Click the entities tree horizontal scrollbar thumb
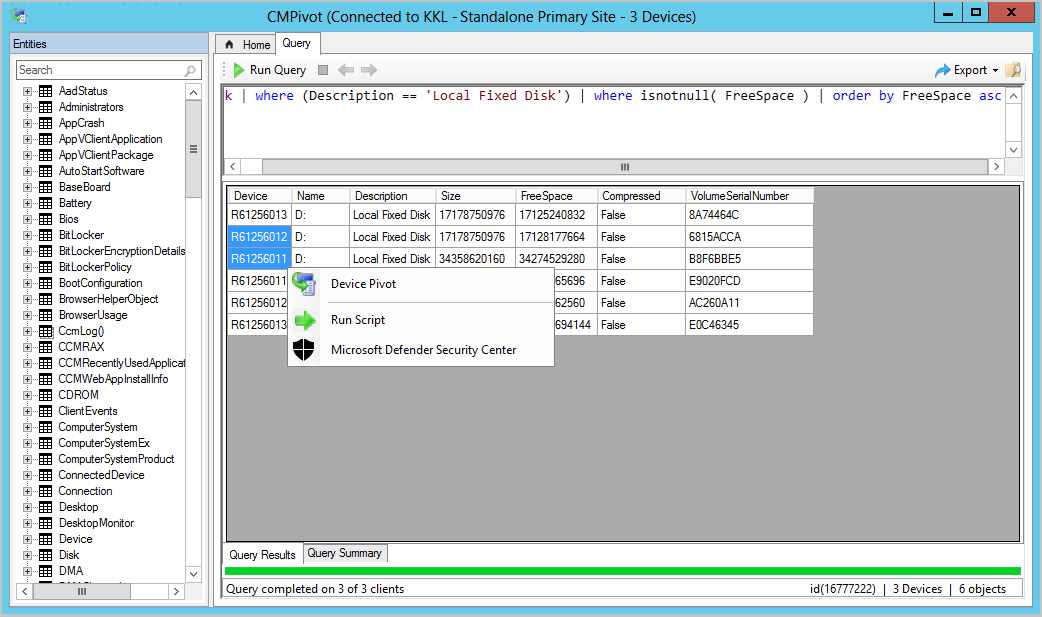This screenshot has width=1042, height=617. coord(82,591)
